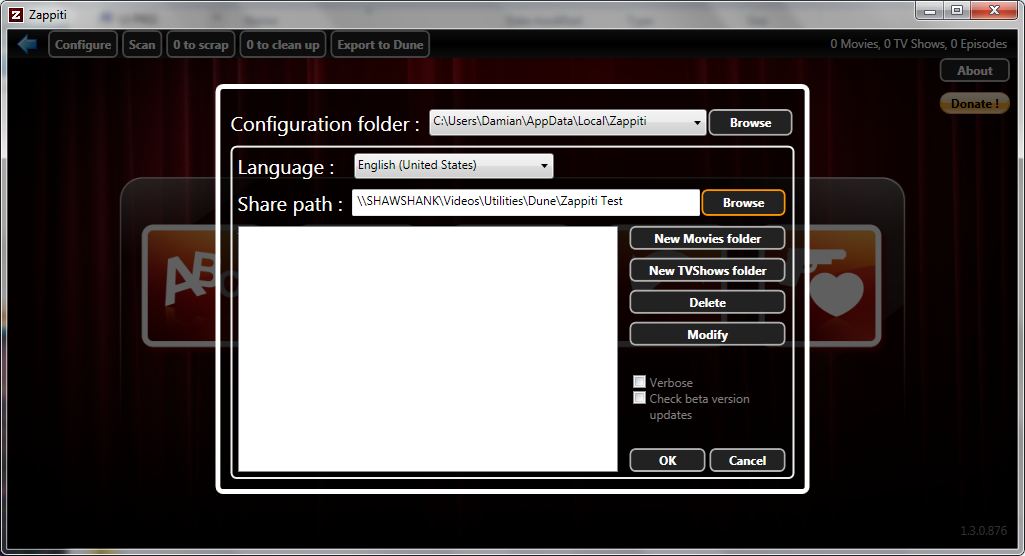The image size is (1025, 556).
Task: Maximize the Zappiti window
Action: point(957,10)
